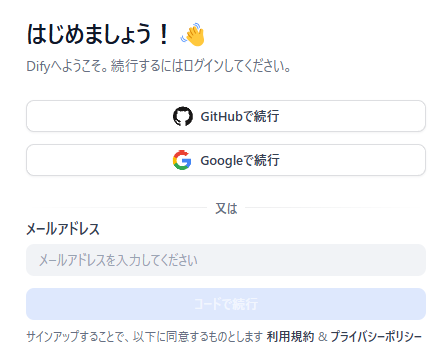Click the GitHubで続行 label text
Image resolution: width=448 pixels, height=361 pixels.
coord(240,116)
